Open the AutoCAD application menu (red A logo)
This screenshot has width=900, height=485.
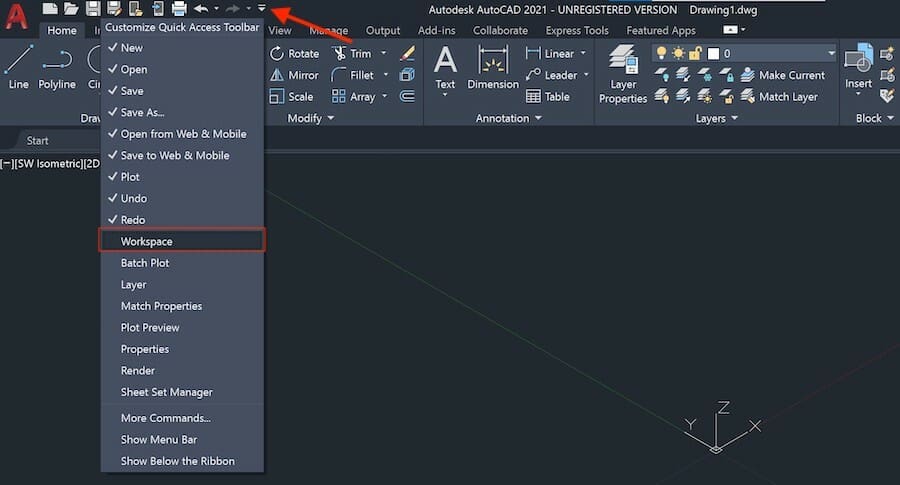(16, 16)
